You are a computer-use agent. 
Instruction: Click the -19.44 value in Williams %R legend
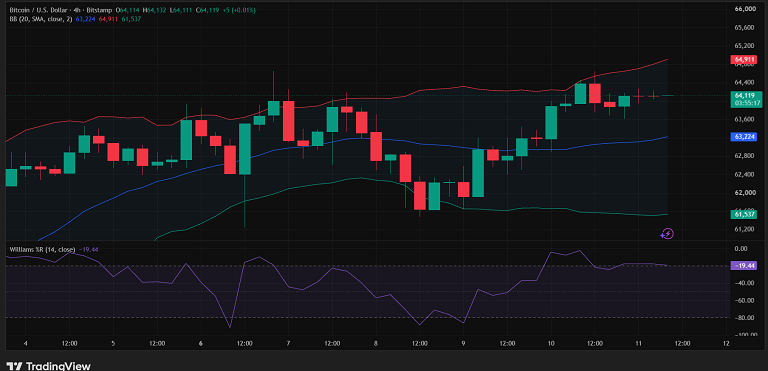(x=88, y=249)
